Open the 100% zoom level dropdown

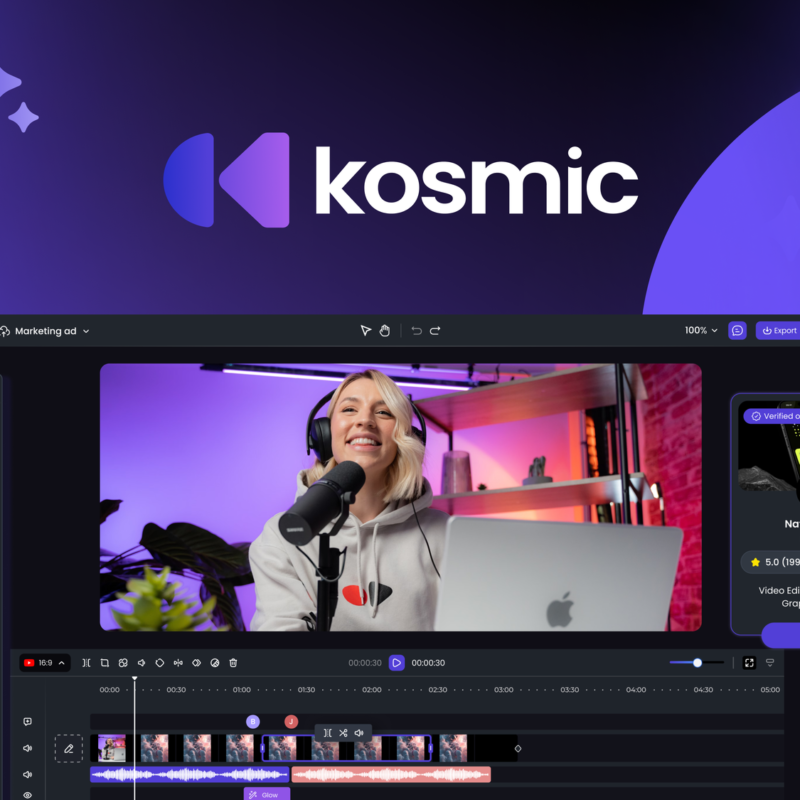point(701,331)
